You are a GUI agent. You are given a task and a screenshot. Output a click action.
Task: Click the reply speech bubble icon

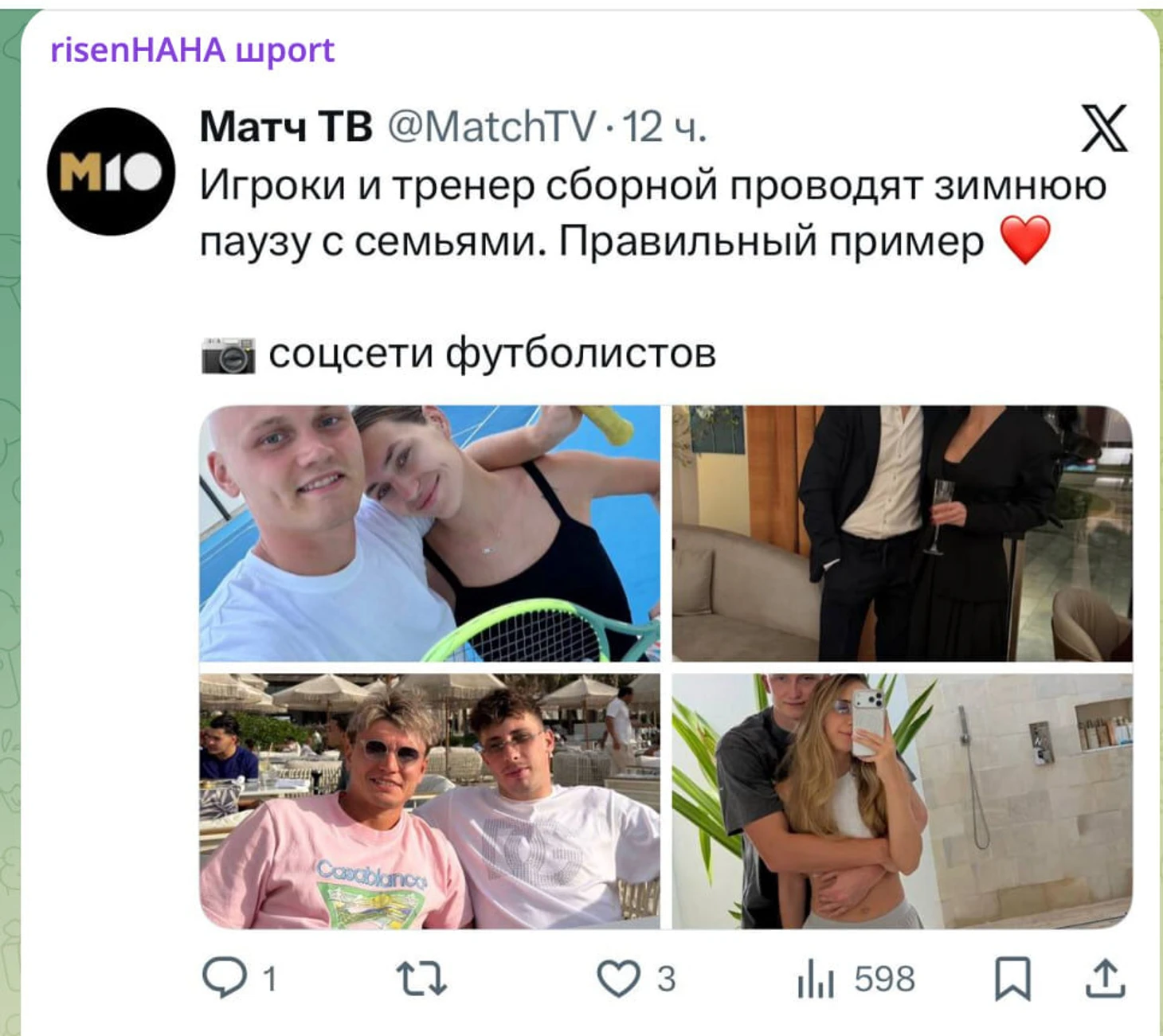pyautogui.click(x=225, y=977)
